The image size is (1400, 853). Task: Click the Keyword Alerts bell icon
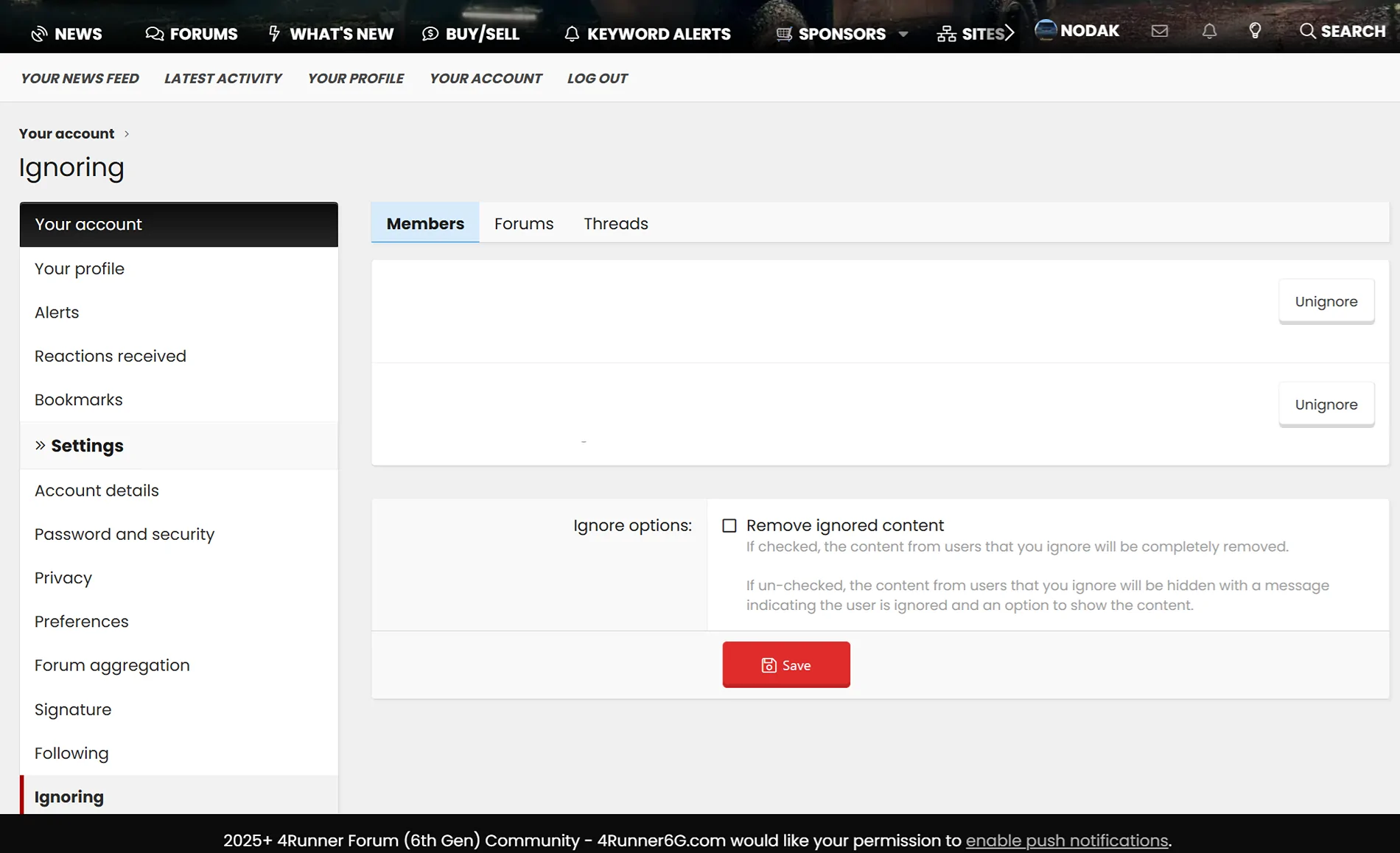(x=572, y=34)
